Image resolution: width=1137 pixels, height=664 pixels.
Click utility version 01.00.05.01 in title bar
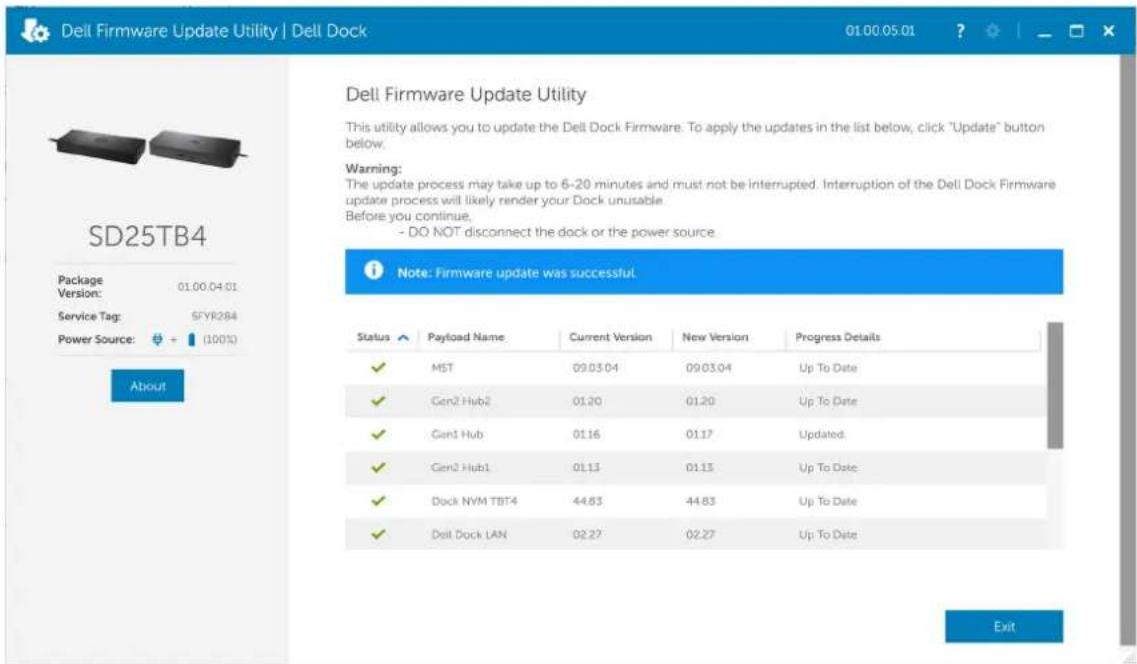tap(880, 31)
